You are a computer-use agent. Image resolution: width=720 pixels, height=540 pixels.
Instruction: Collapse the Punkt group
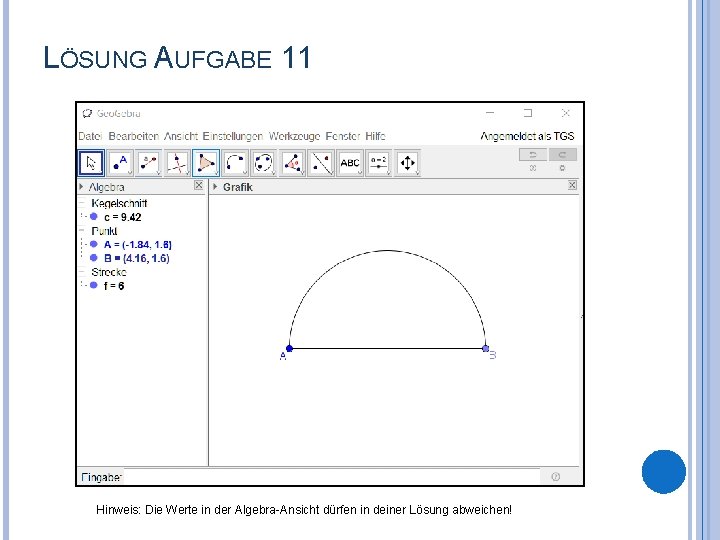pyautogui.click(x=82, y=230)
